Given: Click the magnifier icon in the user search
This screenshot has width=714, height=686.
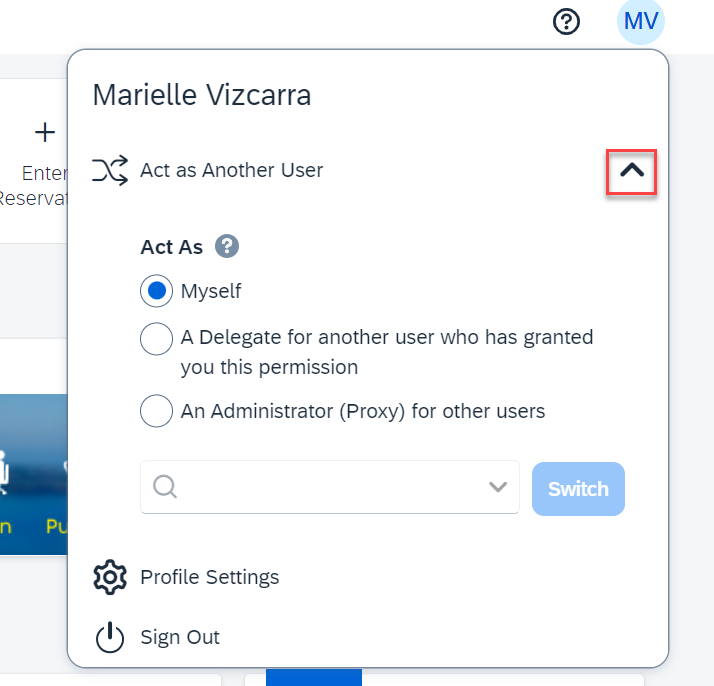Looking at the screenshot, I should [165, 487].
